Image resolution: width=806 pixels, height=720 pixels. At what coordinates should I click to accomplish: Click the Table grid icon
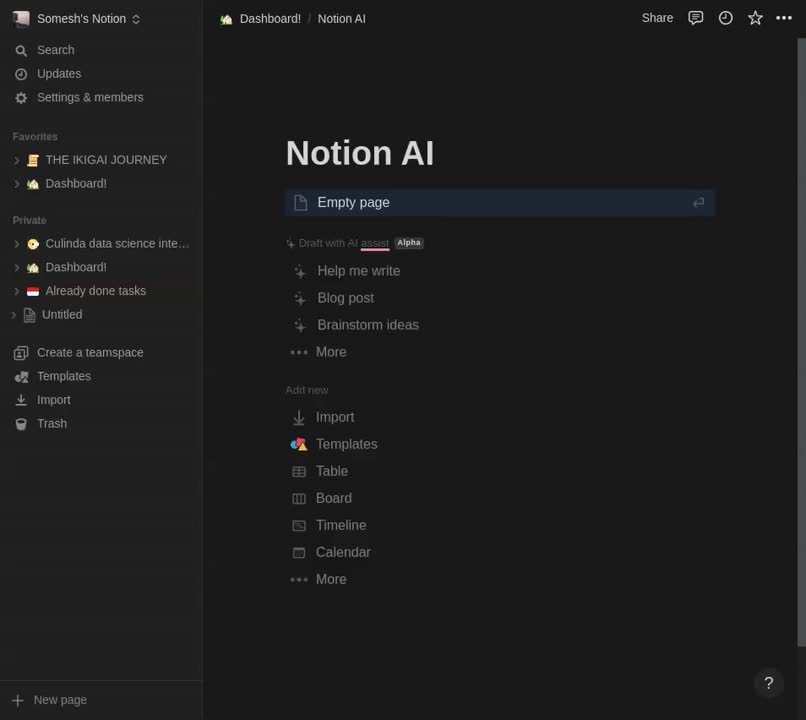[x=299, y=472]
